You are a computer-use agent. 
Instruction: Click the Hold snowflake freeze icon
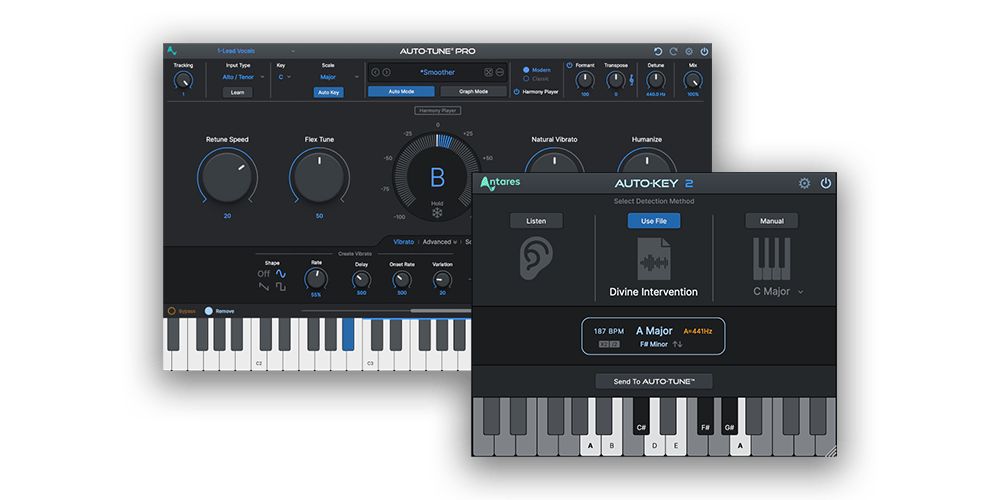(x=438, y=213)
